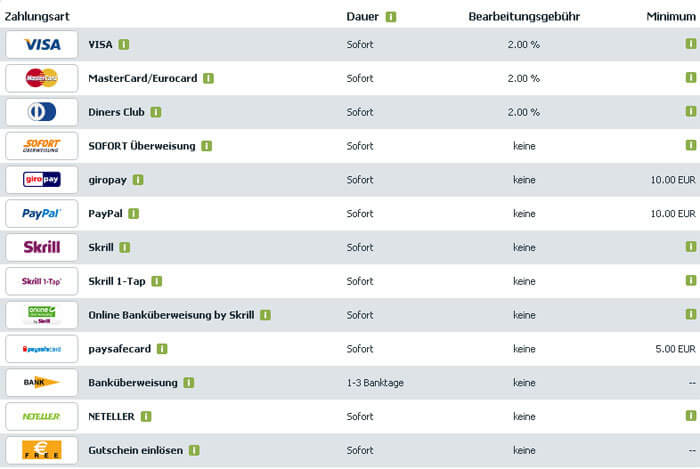
Task: Click the large Skrill logo
Action: click(42, 247)
